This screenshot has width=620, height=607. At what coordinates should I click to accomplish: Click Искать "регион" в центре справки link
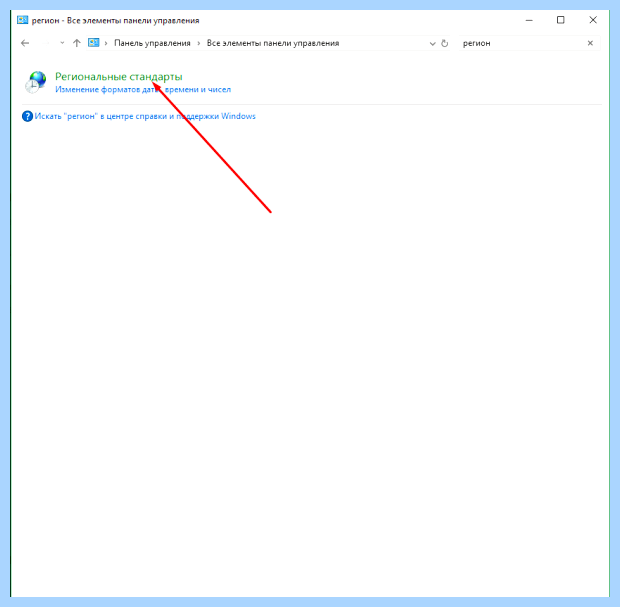[x=145, y=116]
